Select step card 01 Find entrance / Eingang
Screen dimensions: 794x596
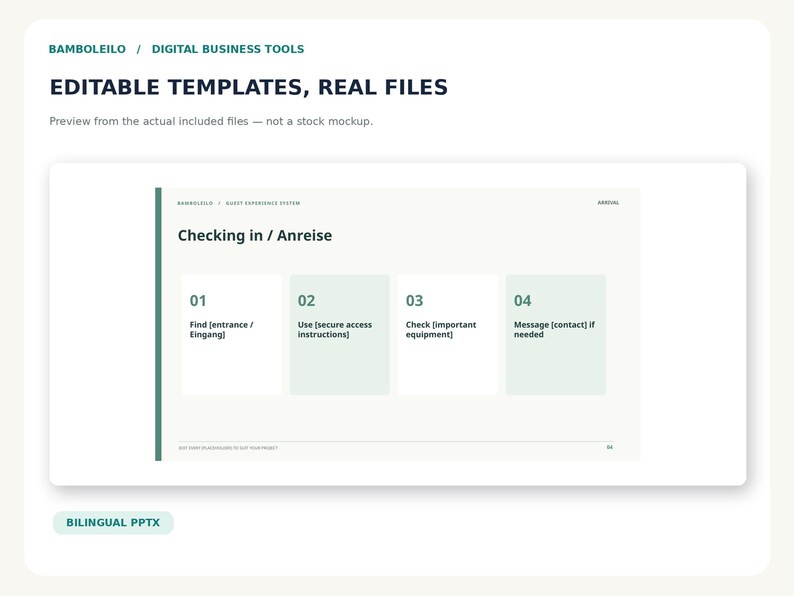click(231, 335)
